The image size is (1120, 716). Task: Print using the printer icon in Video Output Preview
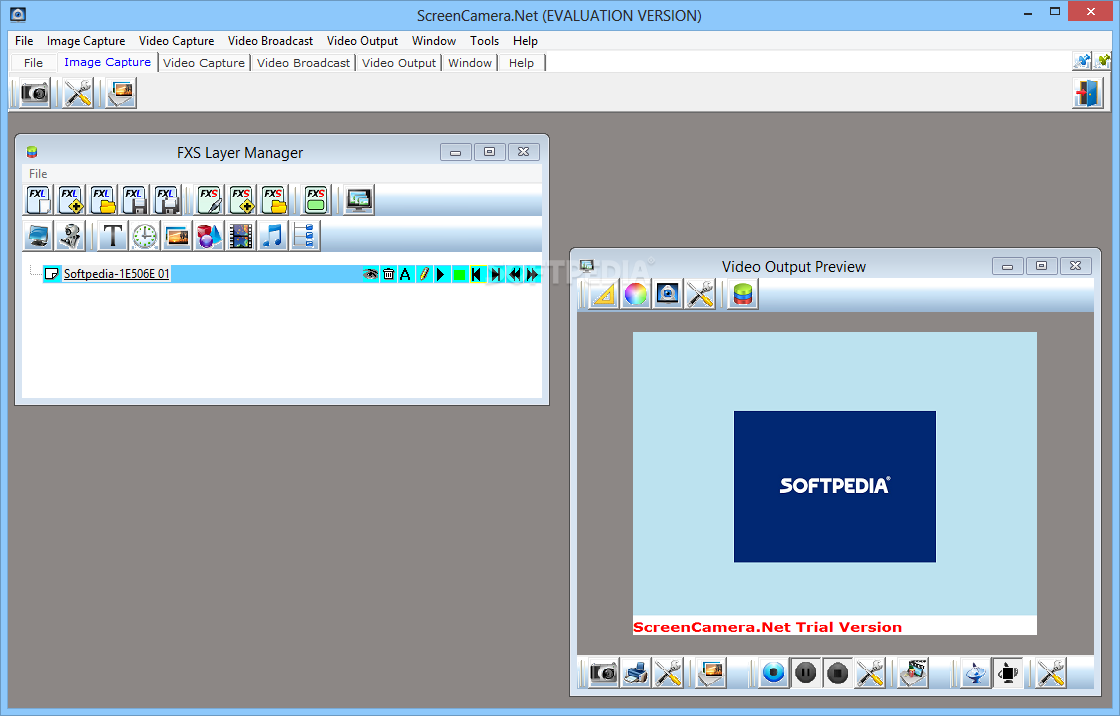pyautogui.click(x=636, y=672)
